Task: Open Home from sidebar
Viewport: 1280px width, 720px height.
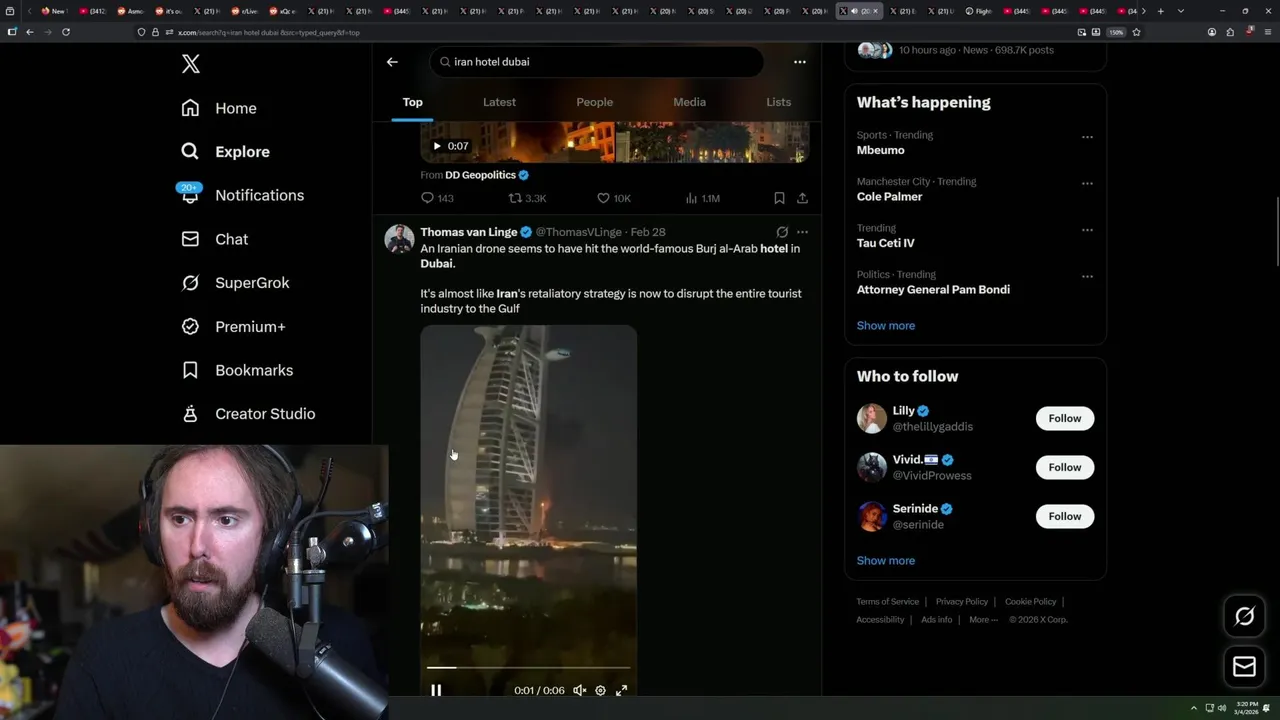Action: click(219, 108)
